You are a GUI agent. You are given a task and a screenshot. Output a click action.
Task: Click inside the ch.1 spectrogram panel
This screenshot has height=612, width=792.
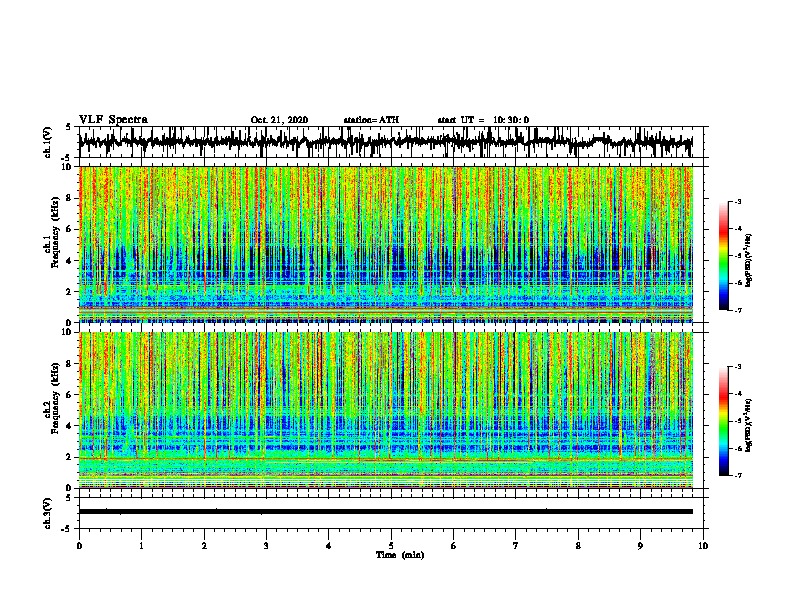point(386,244)
